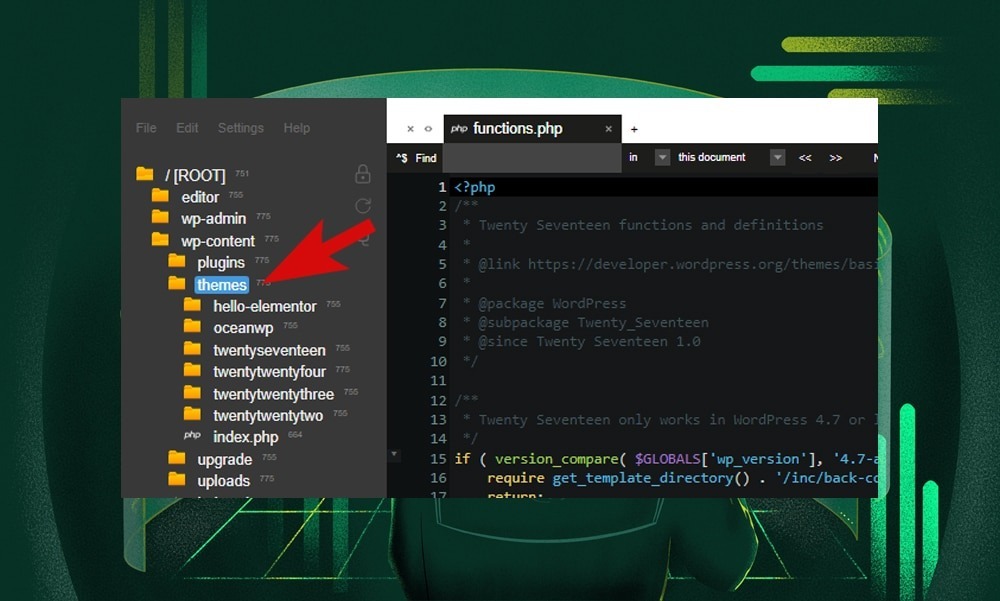
Task: Click the next match >> icon in find bar
Action: [x=837, y=157]
